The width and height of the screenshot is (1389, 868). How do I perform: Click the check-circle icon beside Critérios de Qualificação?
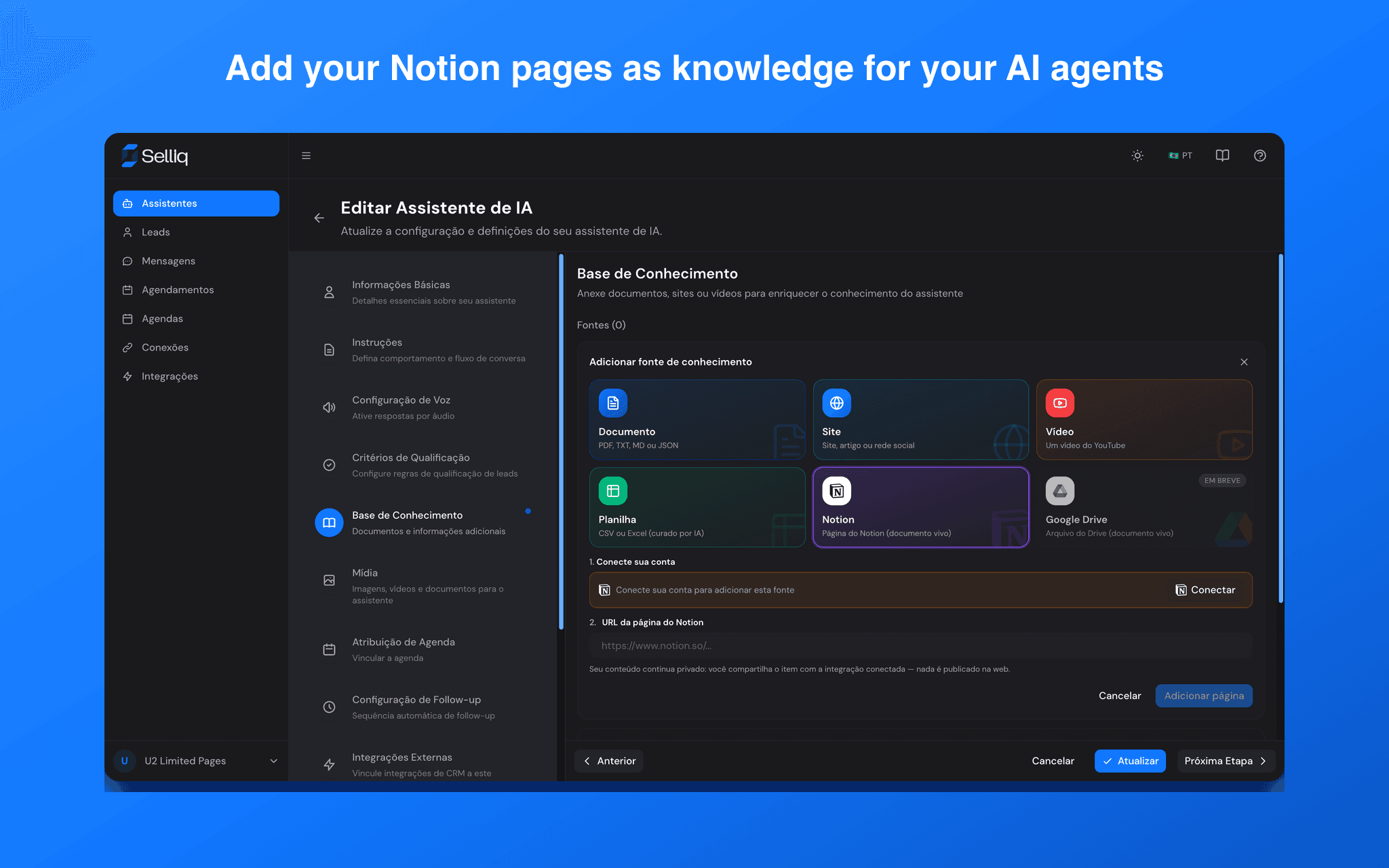tap(329, 465)
